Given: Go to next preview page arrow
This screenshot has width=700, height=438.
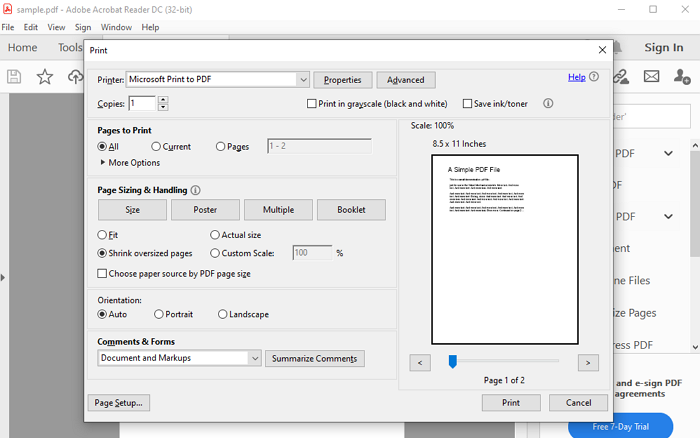Looking at the screenshot, I should [588, 363].
